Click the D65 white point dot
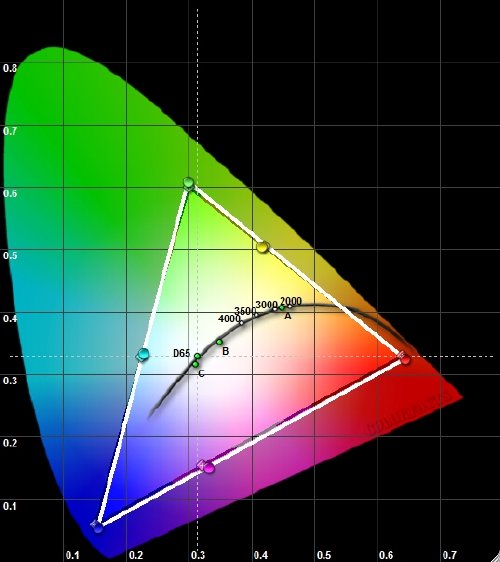The image size is (500, 562). pos(197,356)
